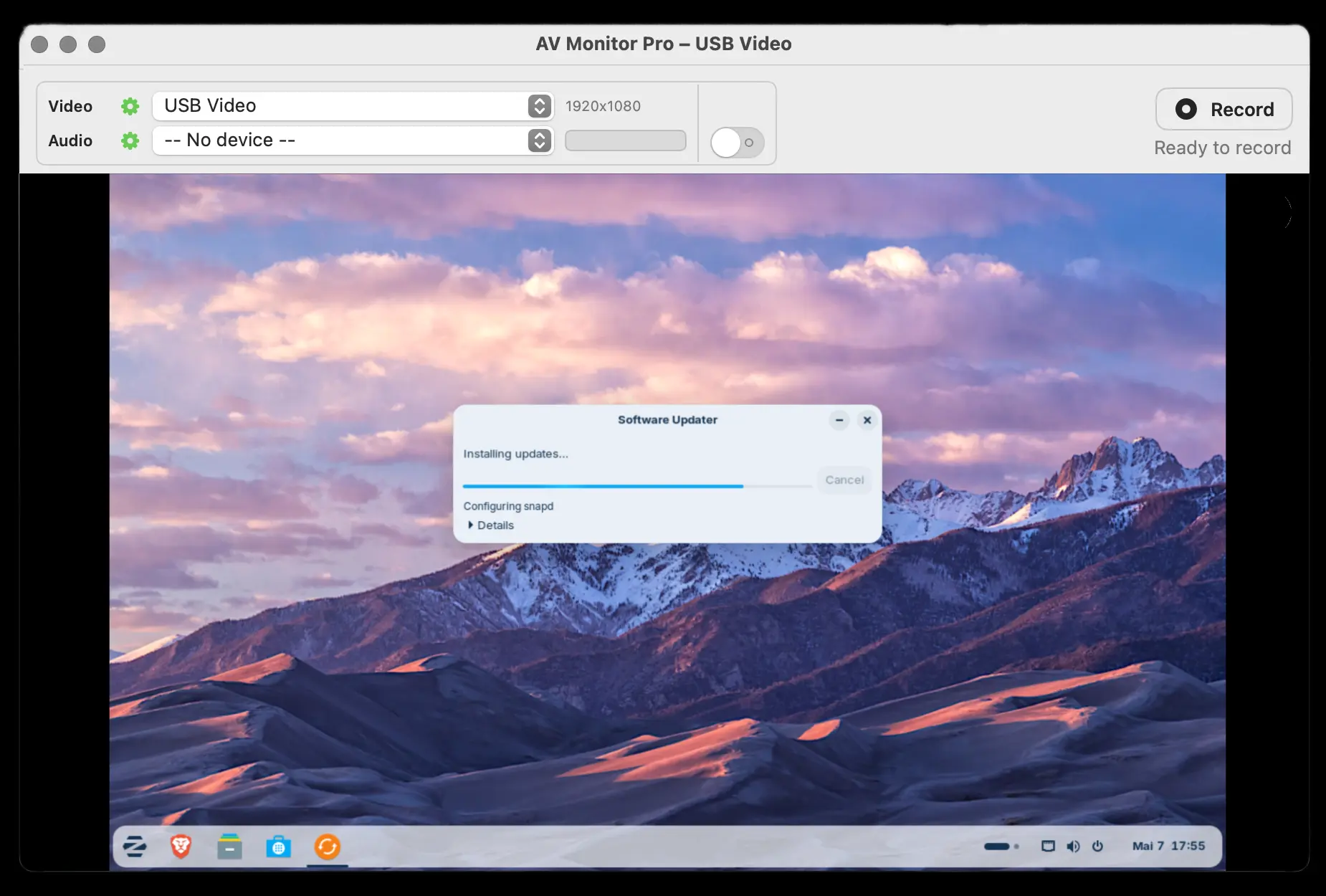Click the Mai 7 17:55 clock
The image size is (1326, 896).
click(x=1168, y=847)
